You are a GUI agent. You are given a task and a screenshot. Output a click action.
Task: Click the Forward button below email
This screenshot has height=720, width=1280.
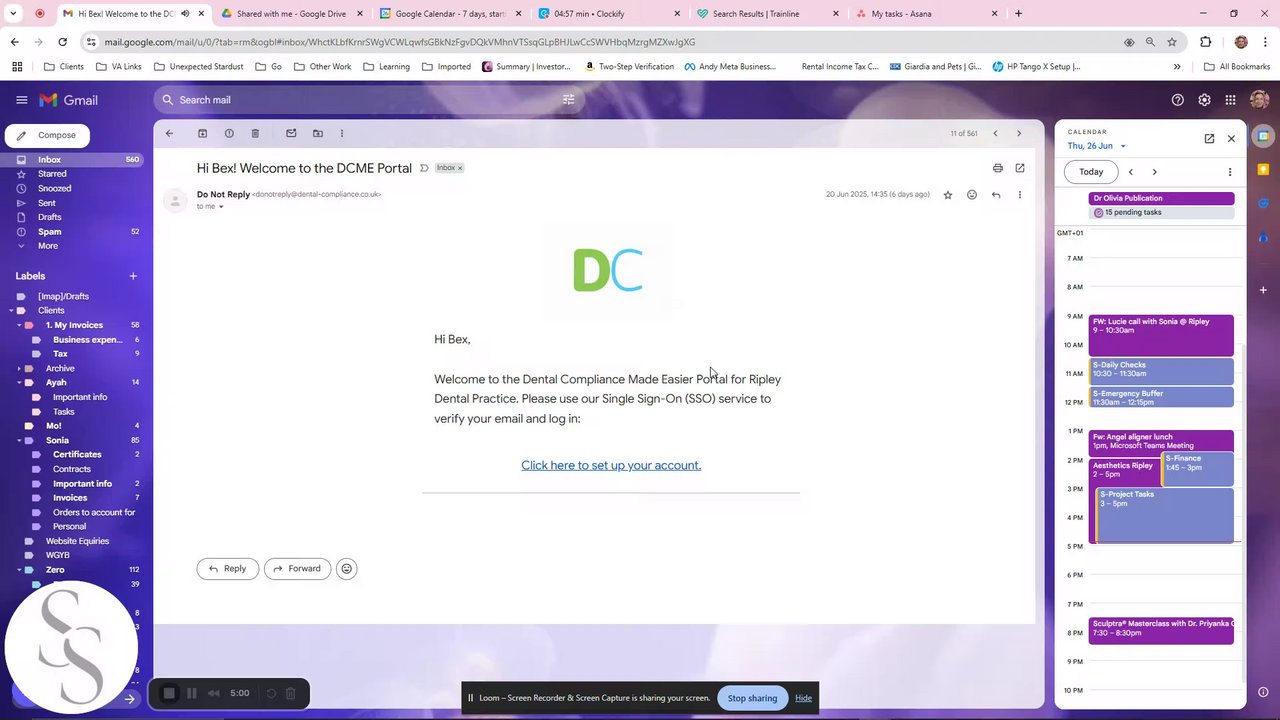[297, 569]
